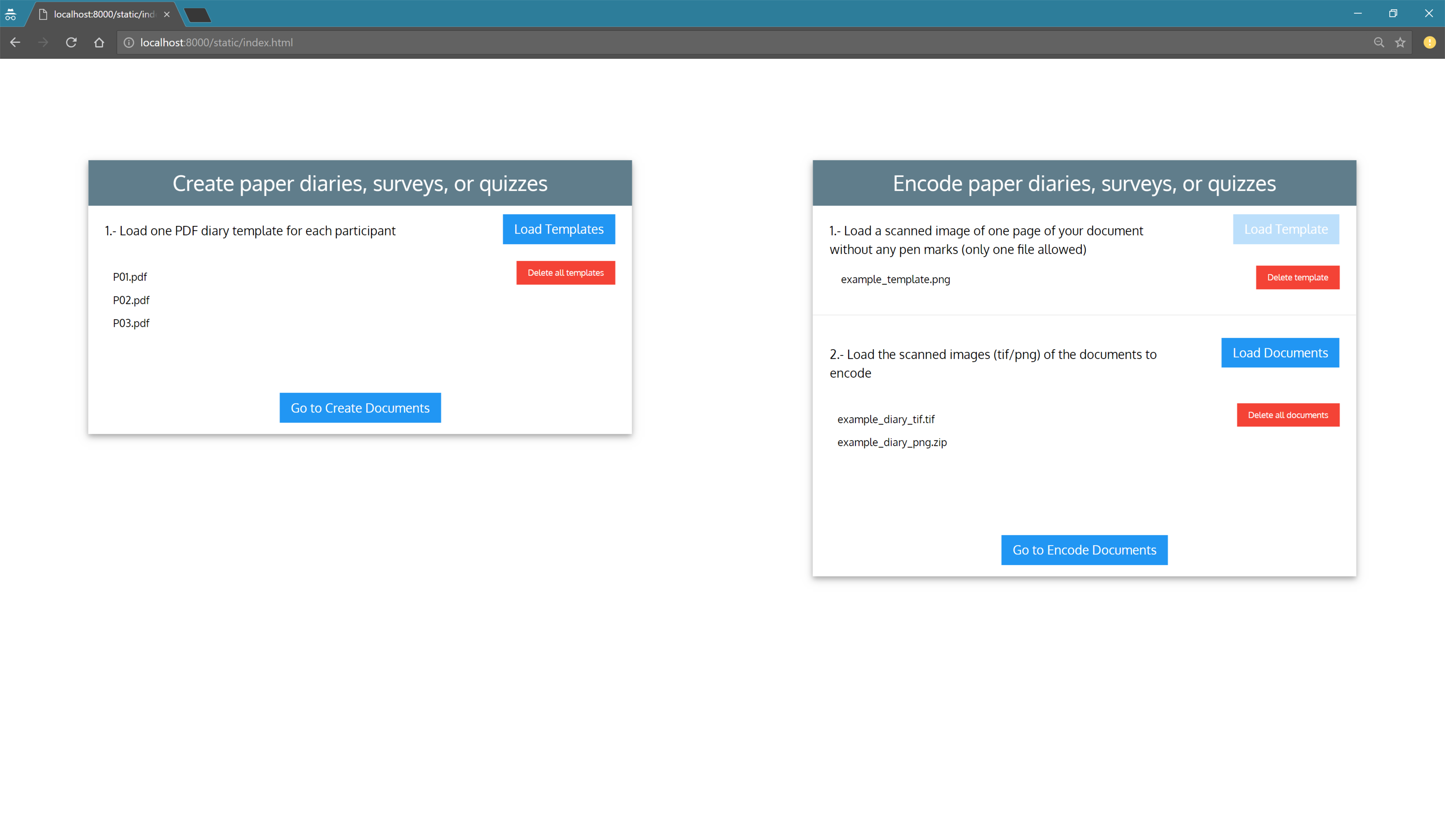Select the P01.pdf file entry
This screenshot has width=1445, height=840.
pyautogui.click(x=130, y=277)
